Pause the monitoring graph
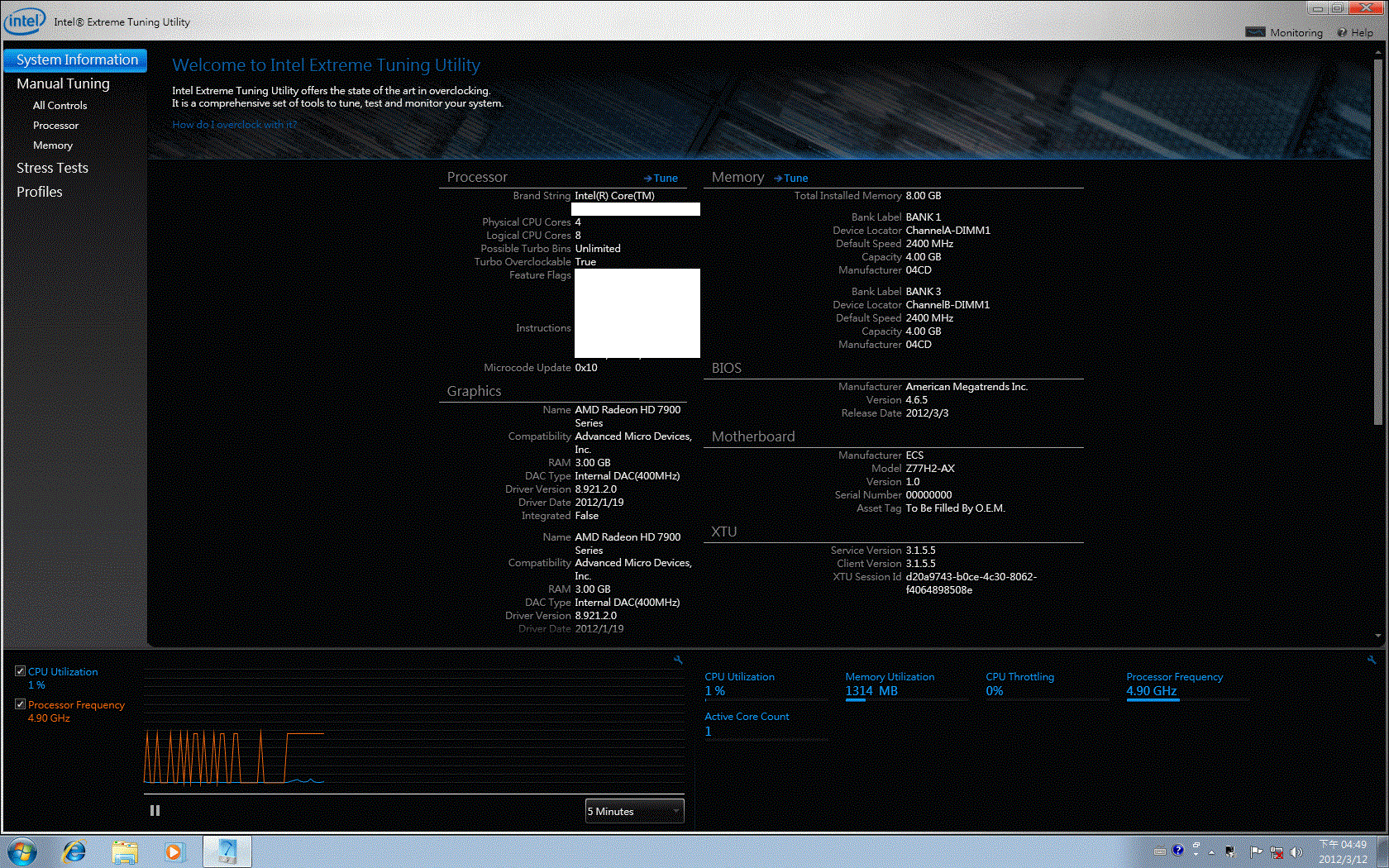1389x868 pixels. pyautogui.click(x=155, y=811)
